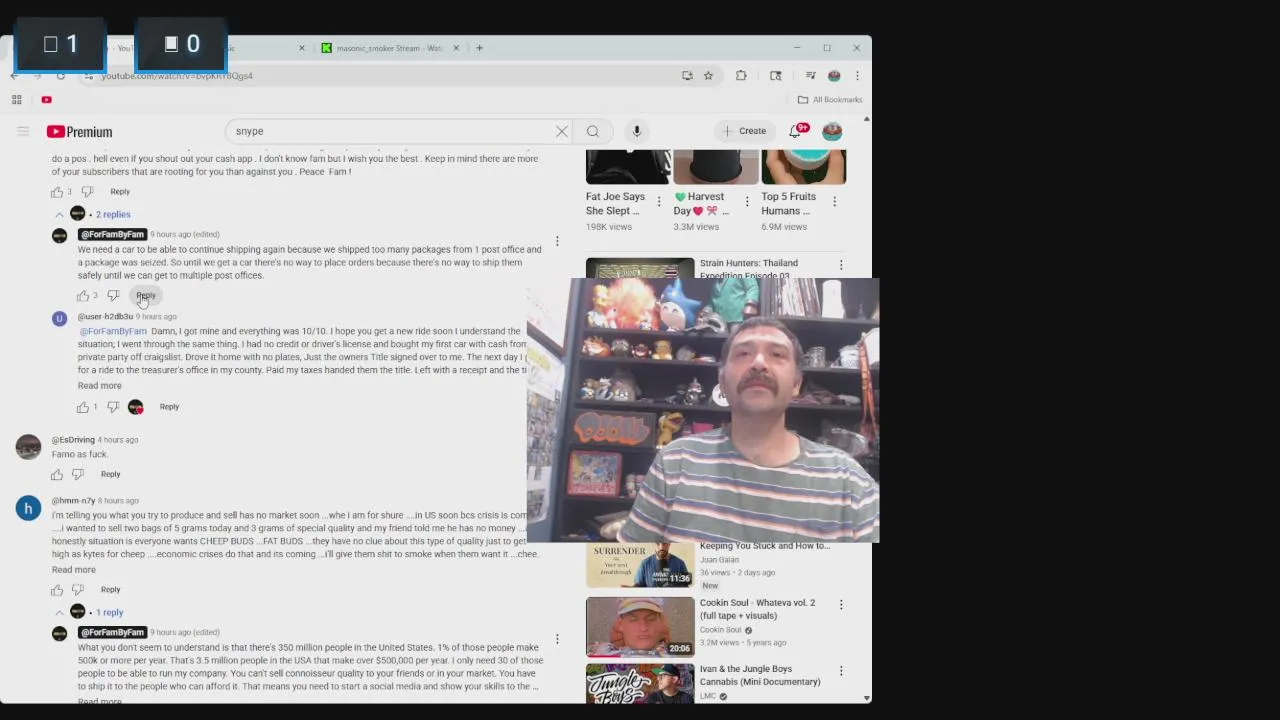Viewport: 1280px width, 720px height.
Task: Bookmark this page with the star icon
Action: pyautogui.click(x=708, y=75)
